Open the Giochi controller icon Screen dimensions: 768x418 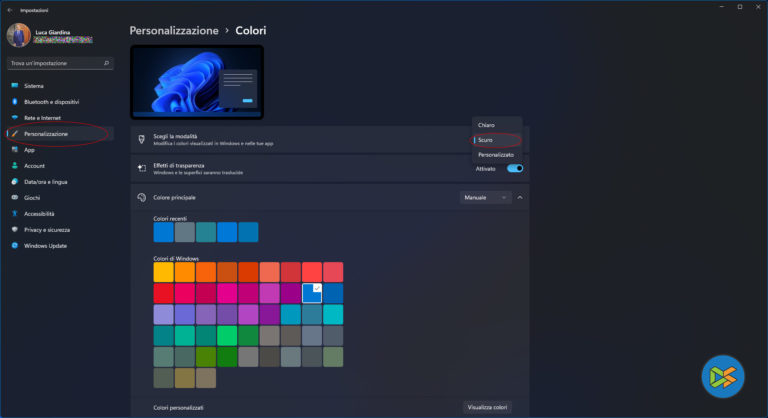point(15,197)
